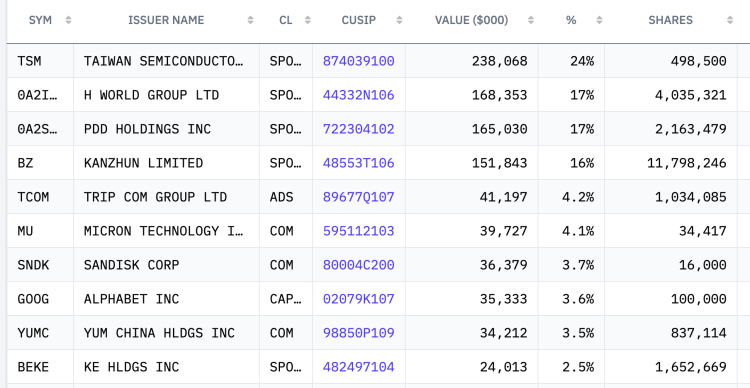Click issuer TRIP COM GROUP LTD

point(155,197)
